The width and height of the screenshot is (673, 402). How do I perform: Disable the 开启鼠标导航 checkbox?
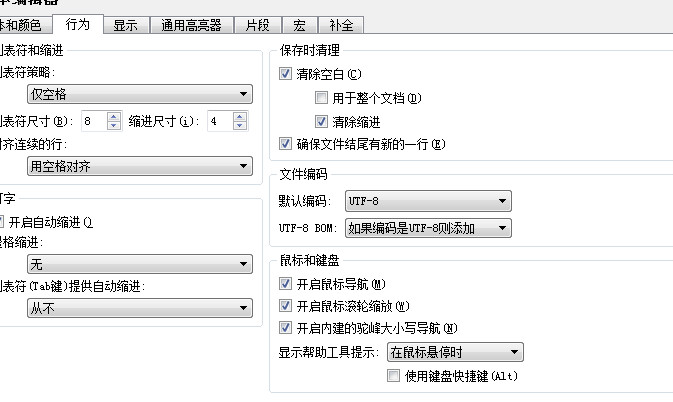(x=288, y=284)
